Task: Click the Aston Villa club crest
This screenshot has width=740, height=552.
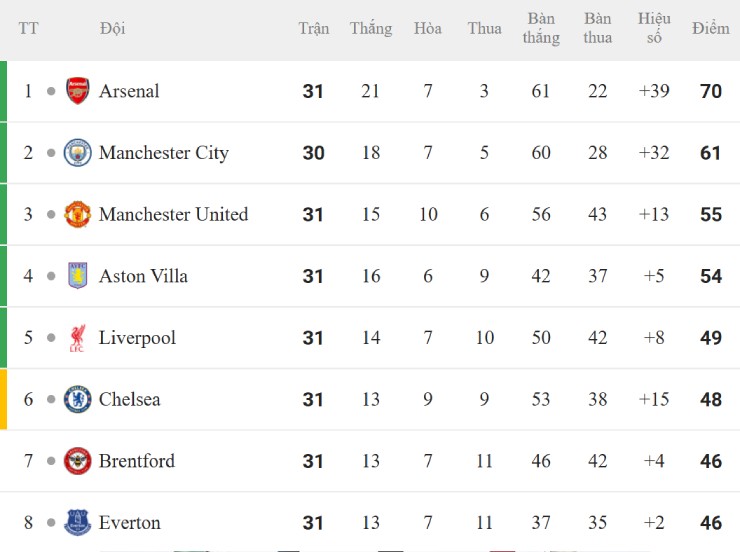Action: point(77,276)
